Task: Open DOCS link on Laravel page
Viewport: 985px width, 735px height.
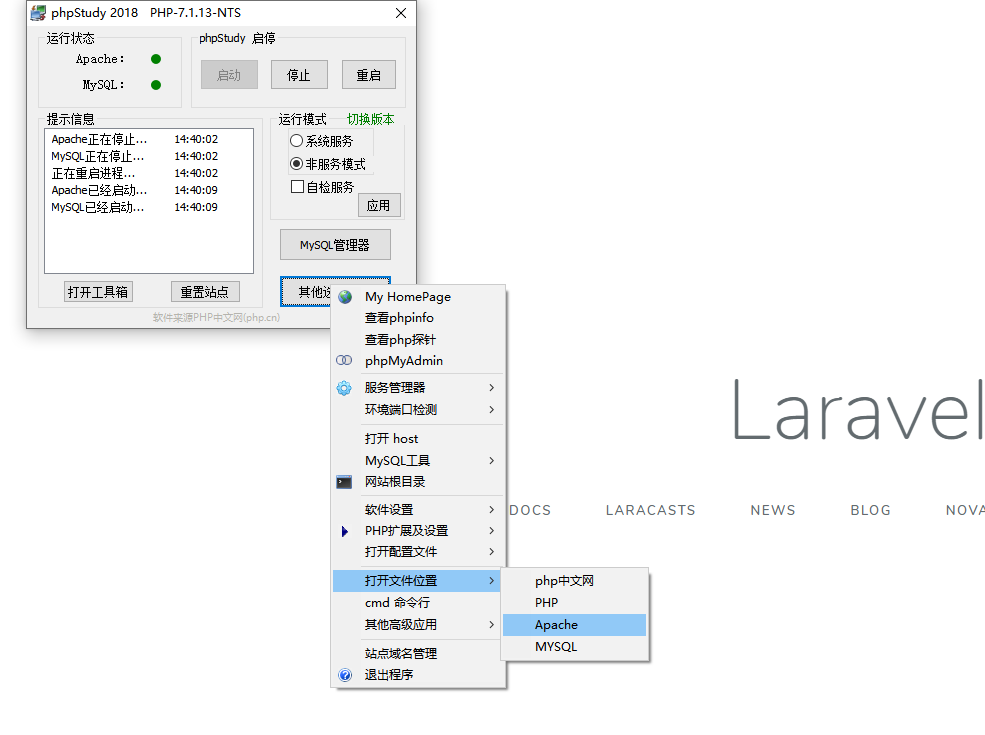Action: [530, 510]
